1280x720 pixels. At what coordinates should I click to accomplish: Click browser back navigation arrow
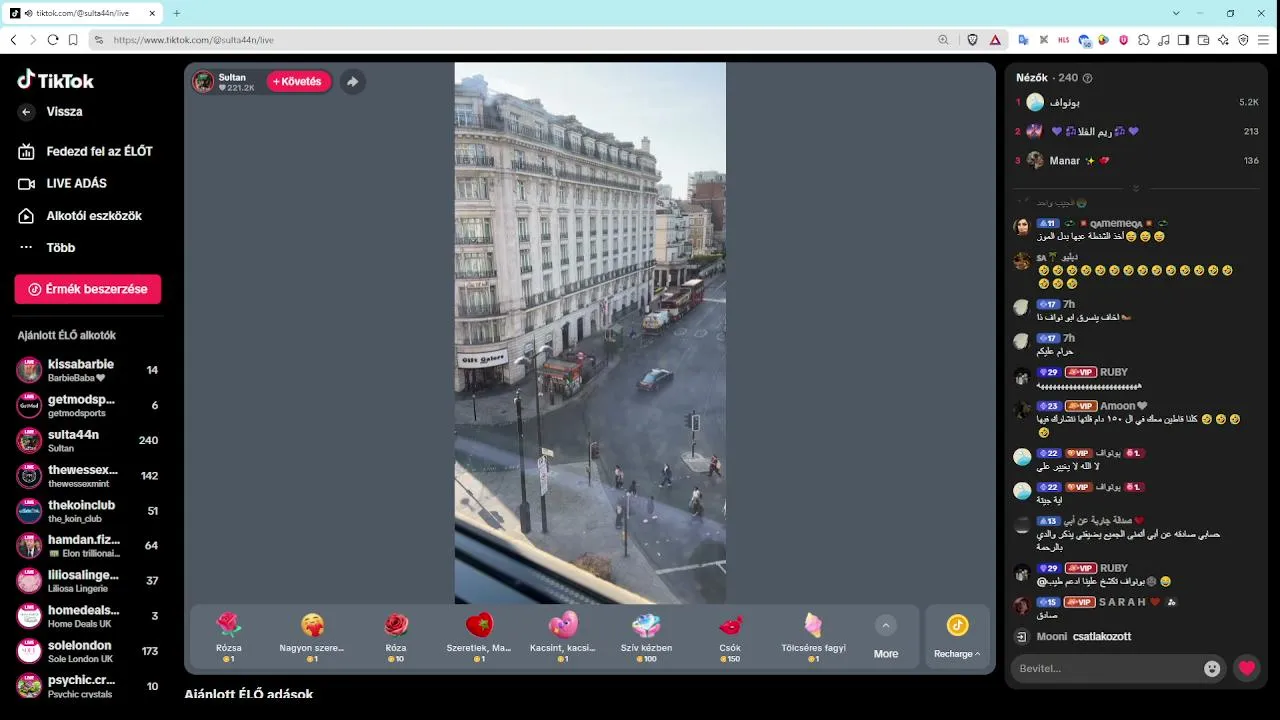click(14, 40)
